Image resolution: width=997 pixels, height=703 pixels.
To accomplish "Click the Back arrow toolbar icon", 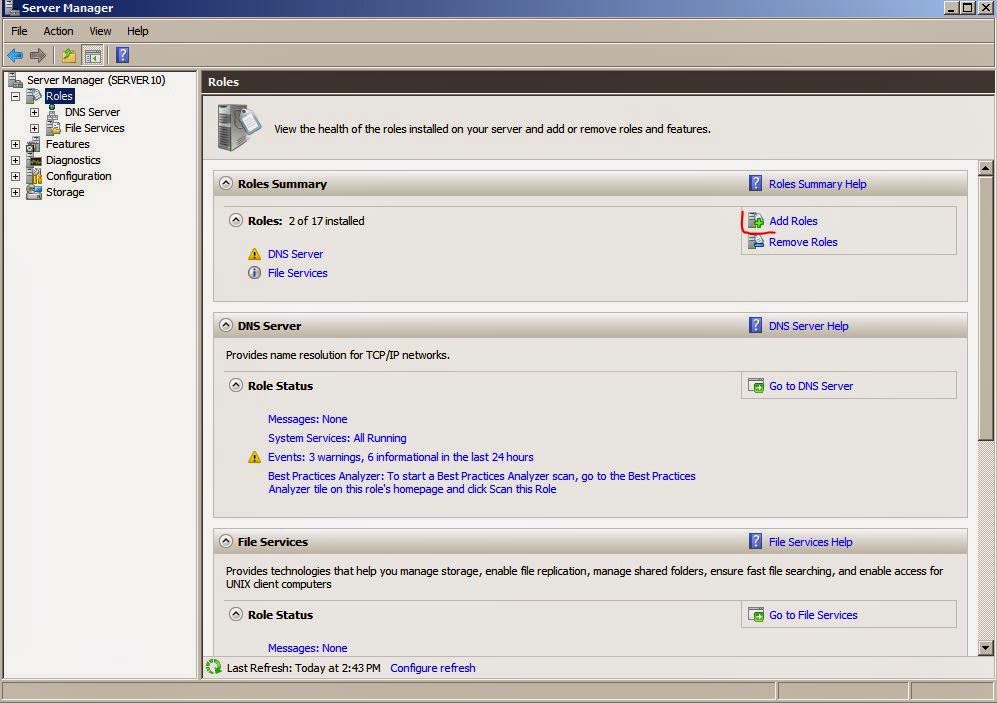I will 15,56.
